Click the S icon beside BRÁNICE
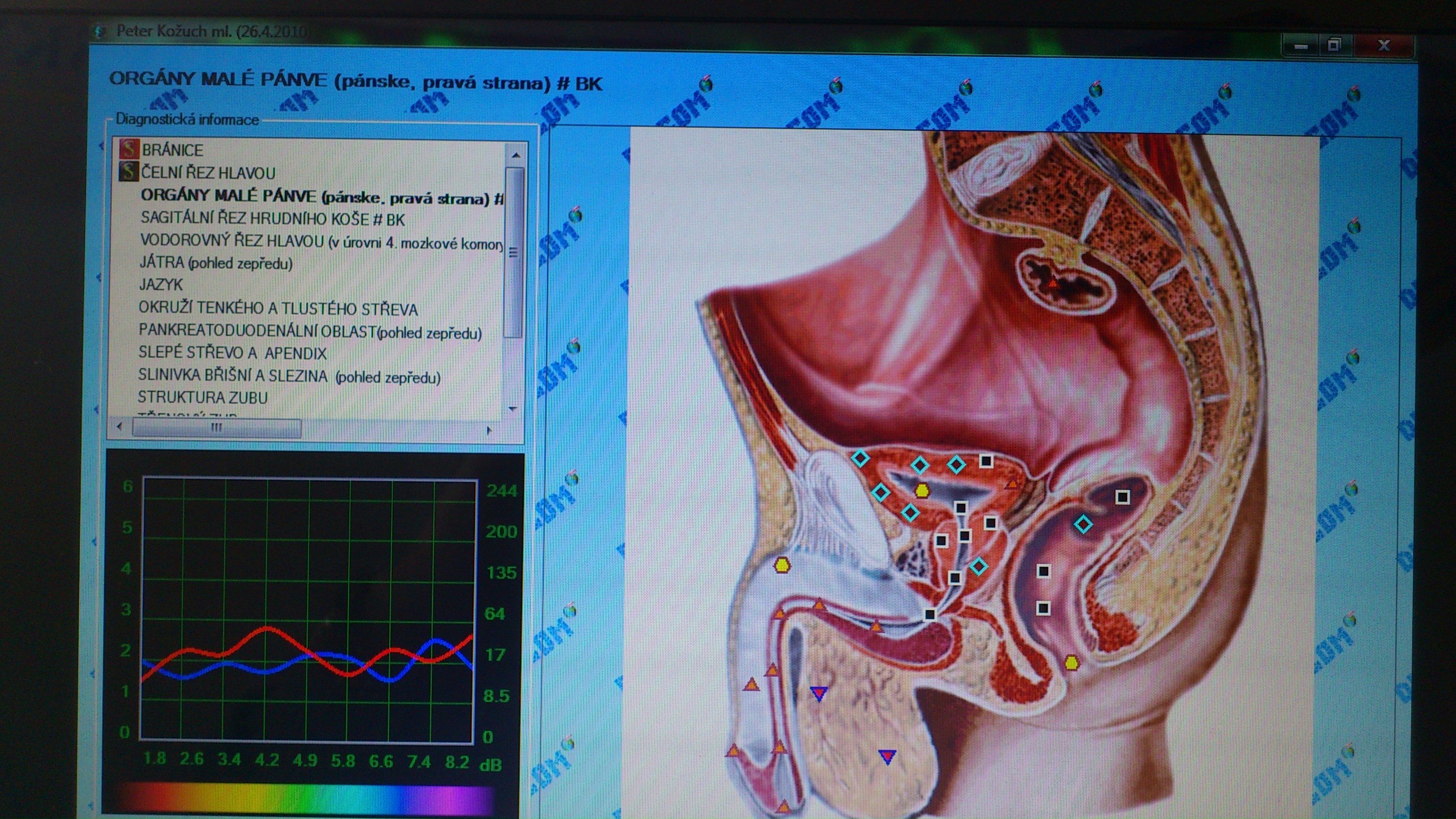 click(129, 149)
